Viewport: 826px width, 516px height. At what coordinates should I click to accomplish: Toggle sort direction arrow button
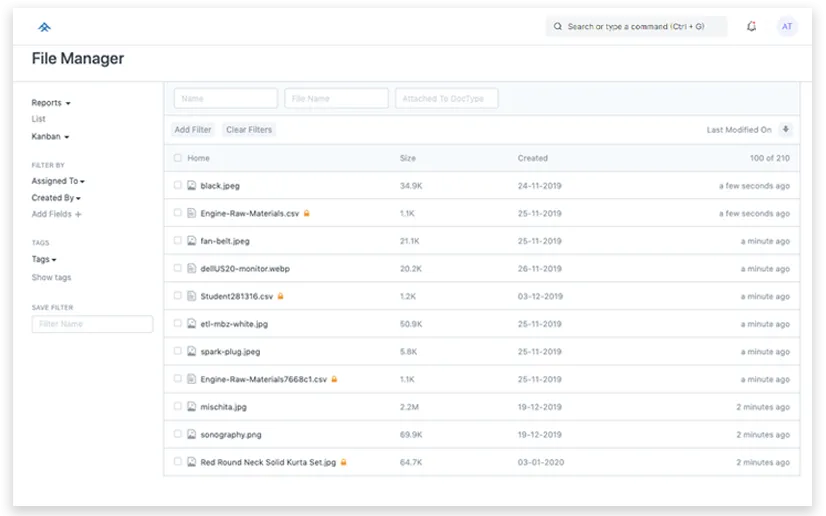786,130
